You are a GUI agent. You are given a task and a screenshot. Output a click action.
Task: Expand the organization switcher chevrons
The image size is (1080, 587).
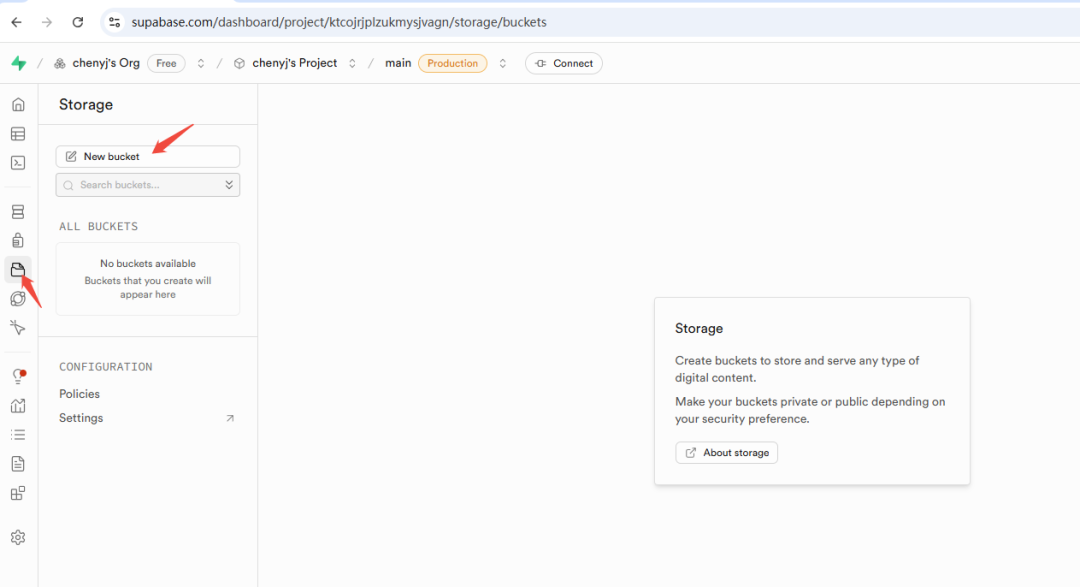click(x=200, y=63)
